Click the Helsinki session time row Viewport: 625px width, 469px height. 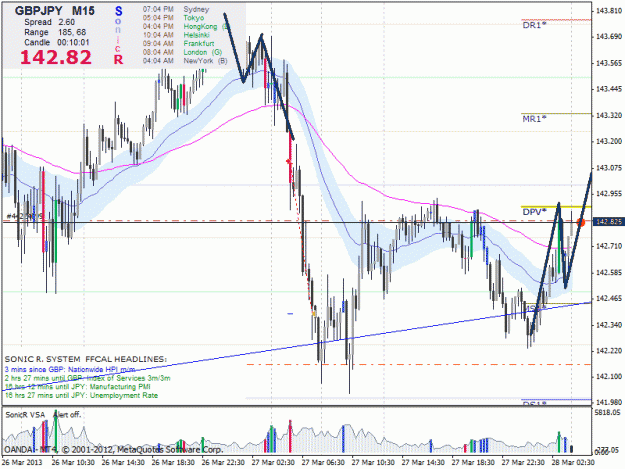click(x=176, y=35)
